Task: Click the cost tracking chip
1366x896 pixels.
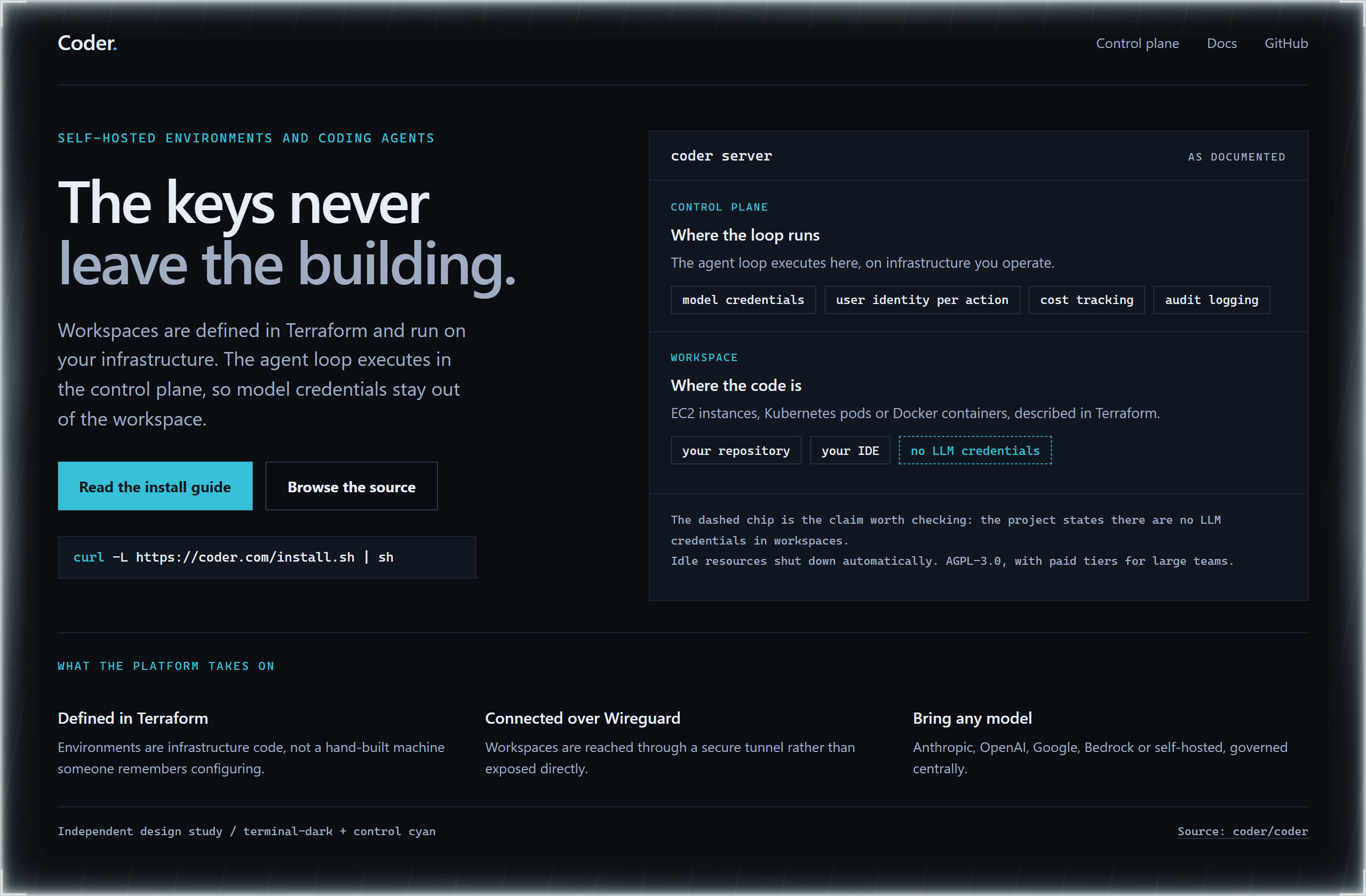Action: pos(1086,300)
